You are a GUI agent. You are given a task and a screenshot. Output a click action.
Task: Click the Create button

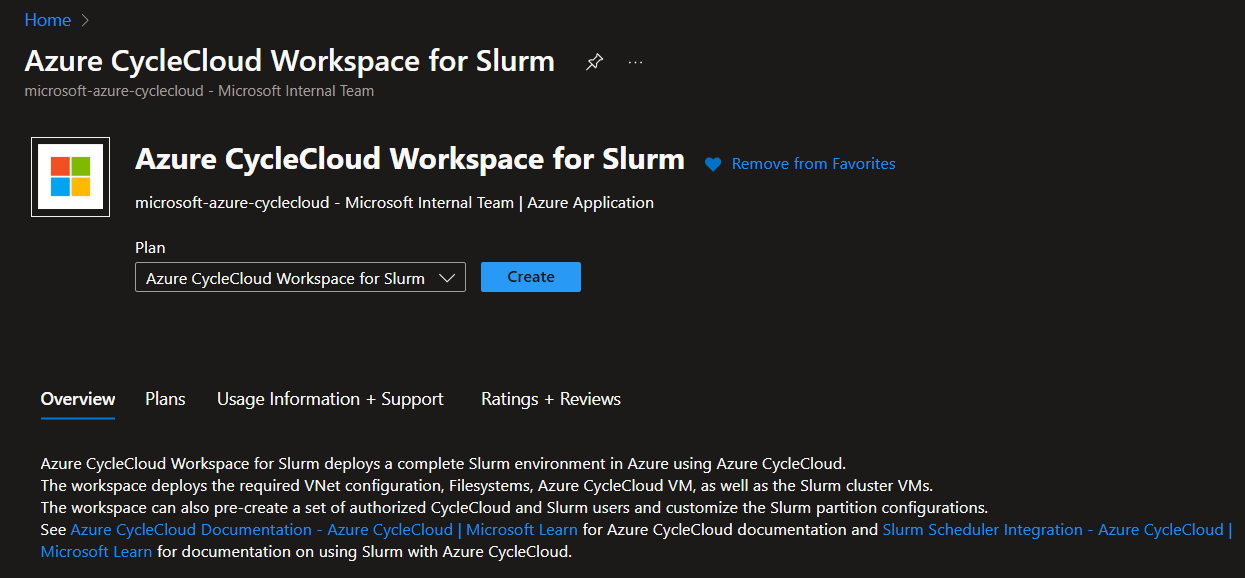coord(530,277)
